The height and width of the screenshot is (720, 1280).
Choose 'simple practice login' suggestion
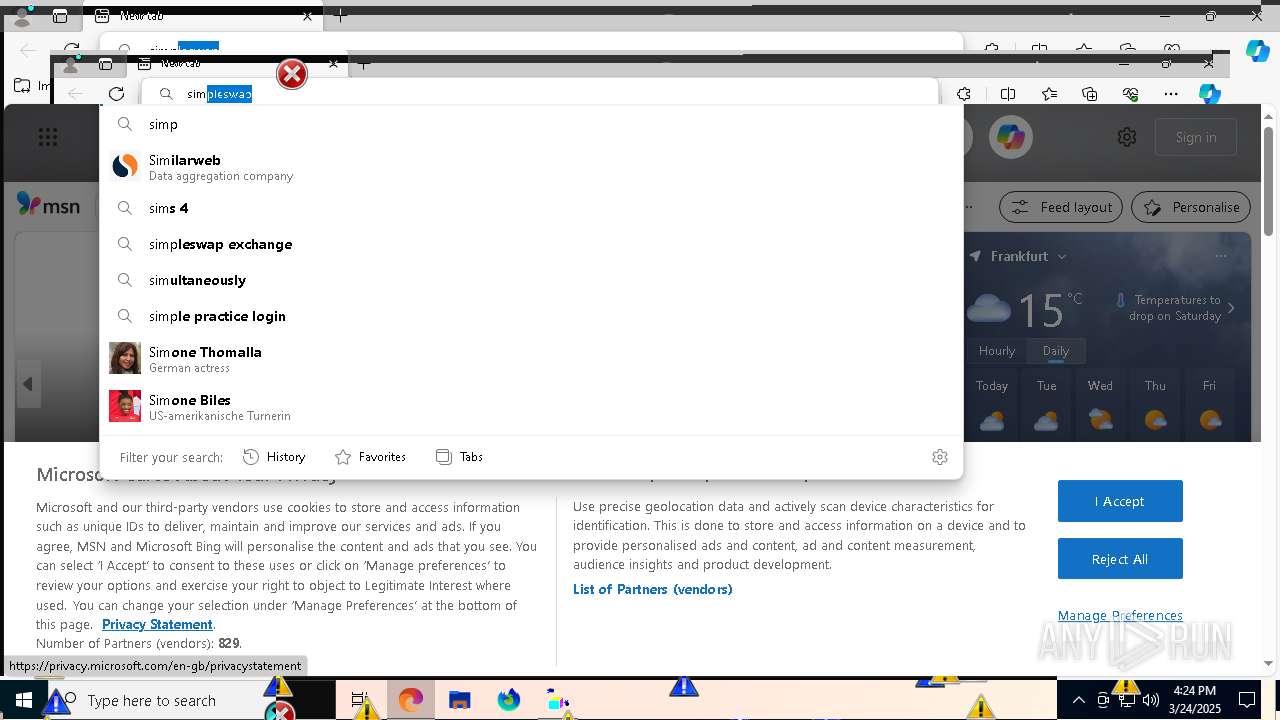[x=531, y=316]
